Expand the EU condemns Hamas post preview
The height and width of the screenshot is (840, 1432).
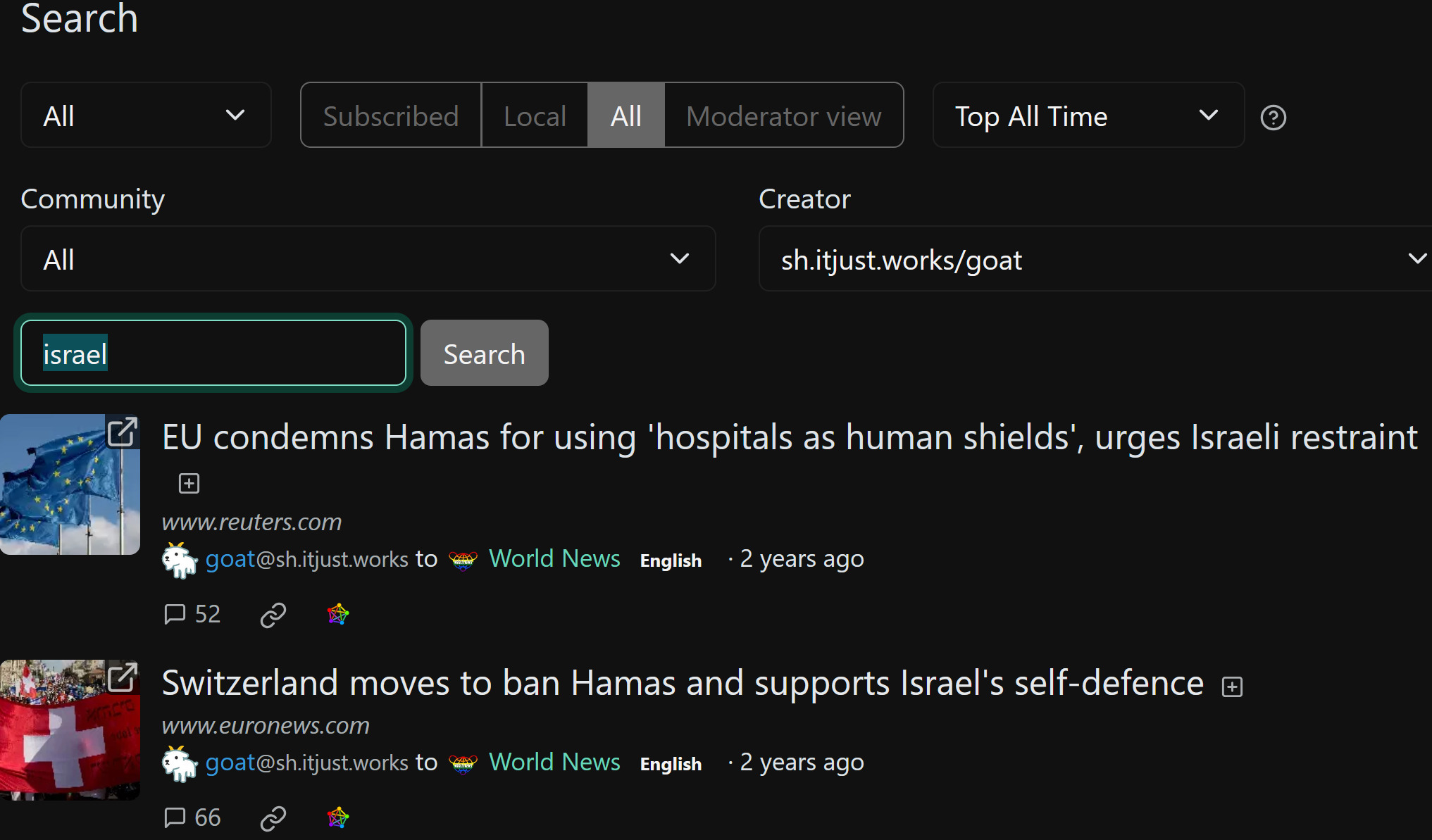point(189,484)
